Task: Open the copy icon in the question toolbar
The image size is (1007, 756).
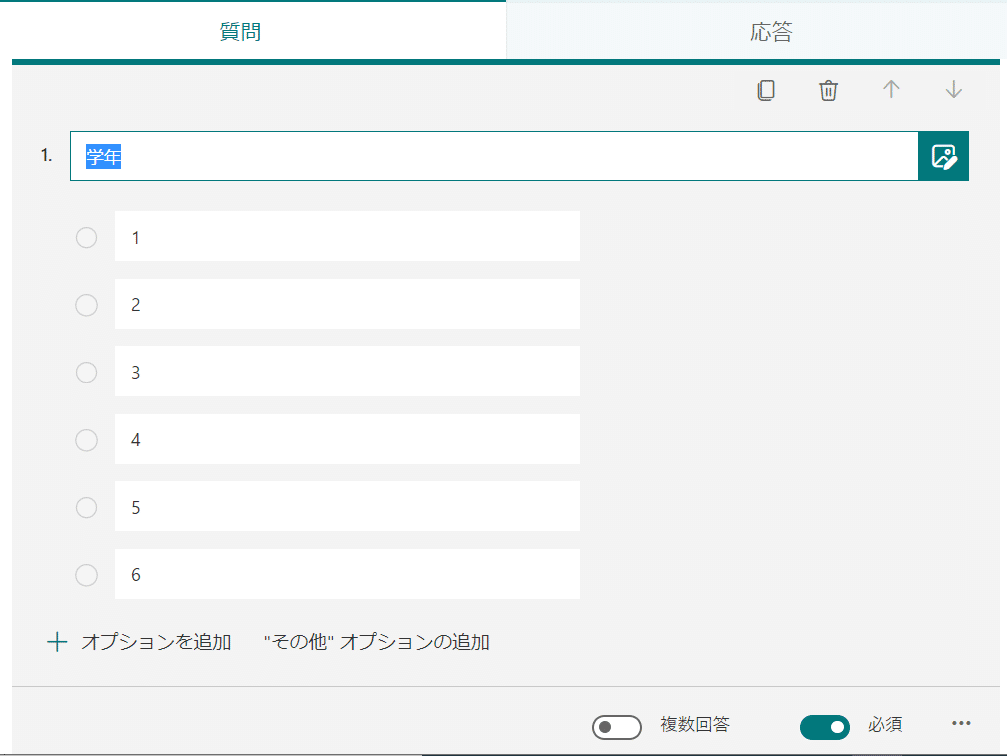Action: click(766, 90)
